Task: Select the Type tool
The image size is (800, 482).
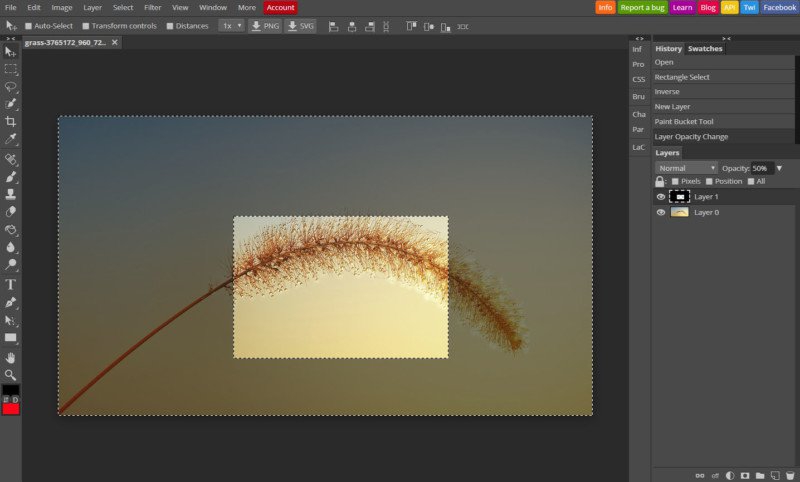Action: tap(11, 284)
